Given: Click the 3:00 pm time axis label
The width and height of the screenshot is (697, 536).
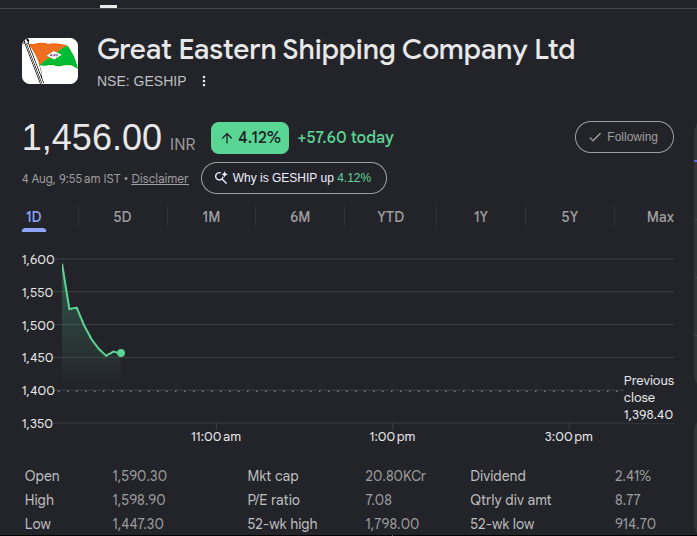Looking at the screenshot, I should coord(569,437).
